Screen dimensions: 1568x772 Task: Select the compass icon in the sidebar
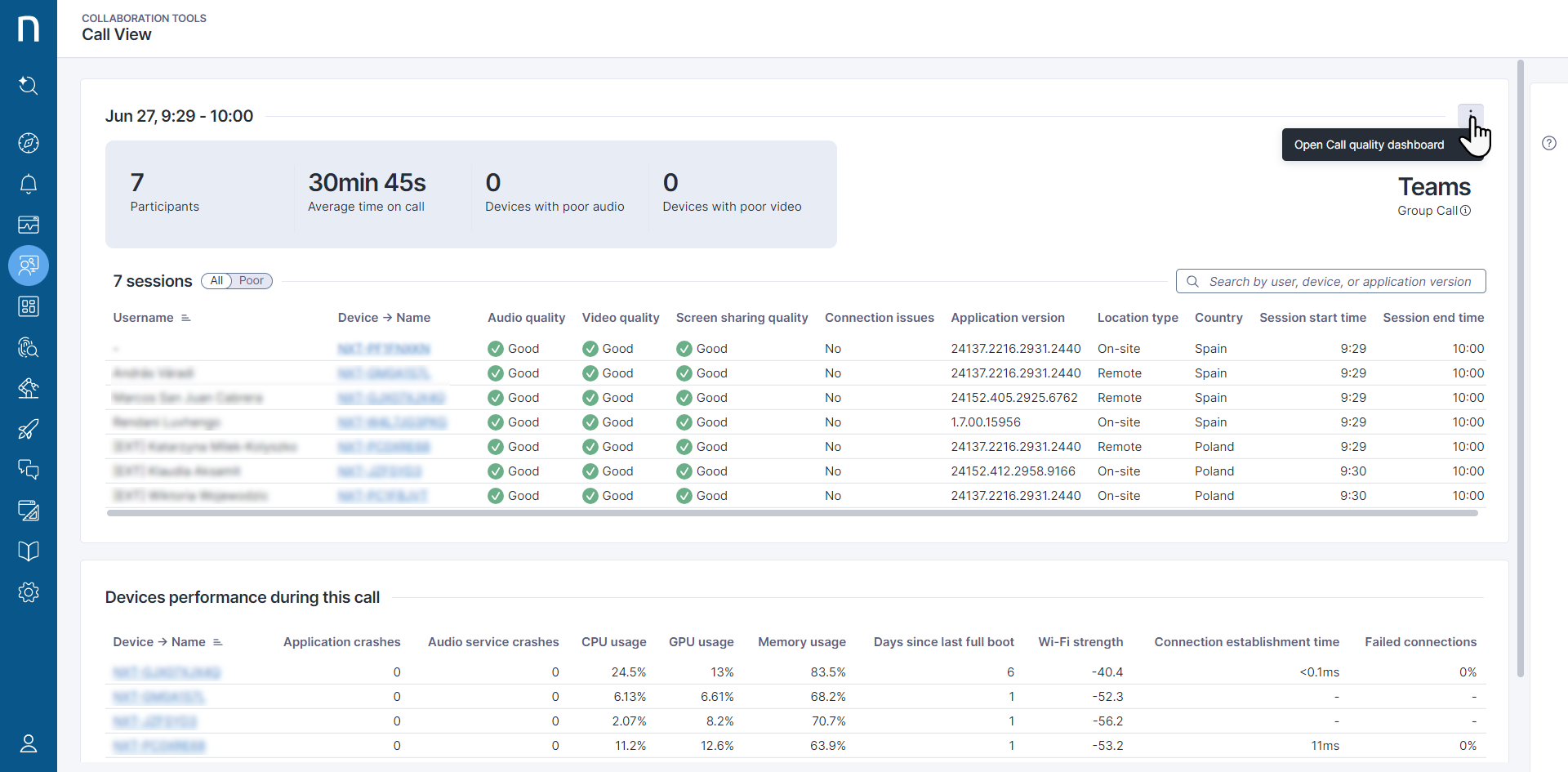pyautogui.click(x=29, y=143)
